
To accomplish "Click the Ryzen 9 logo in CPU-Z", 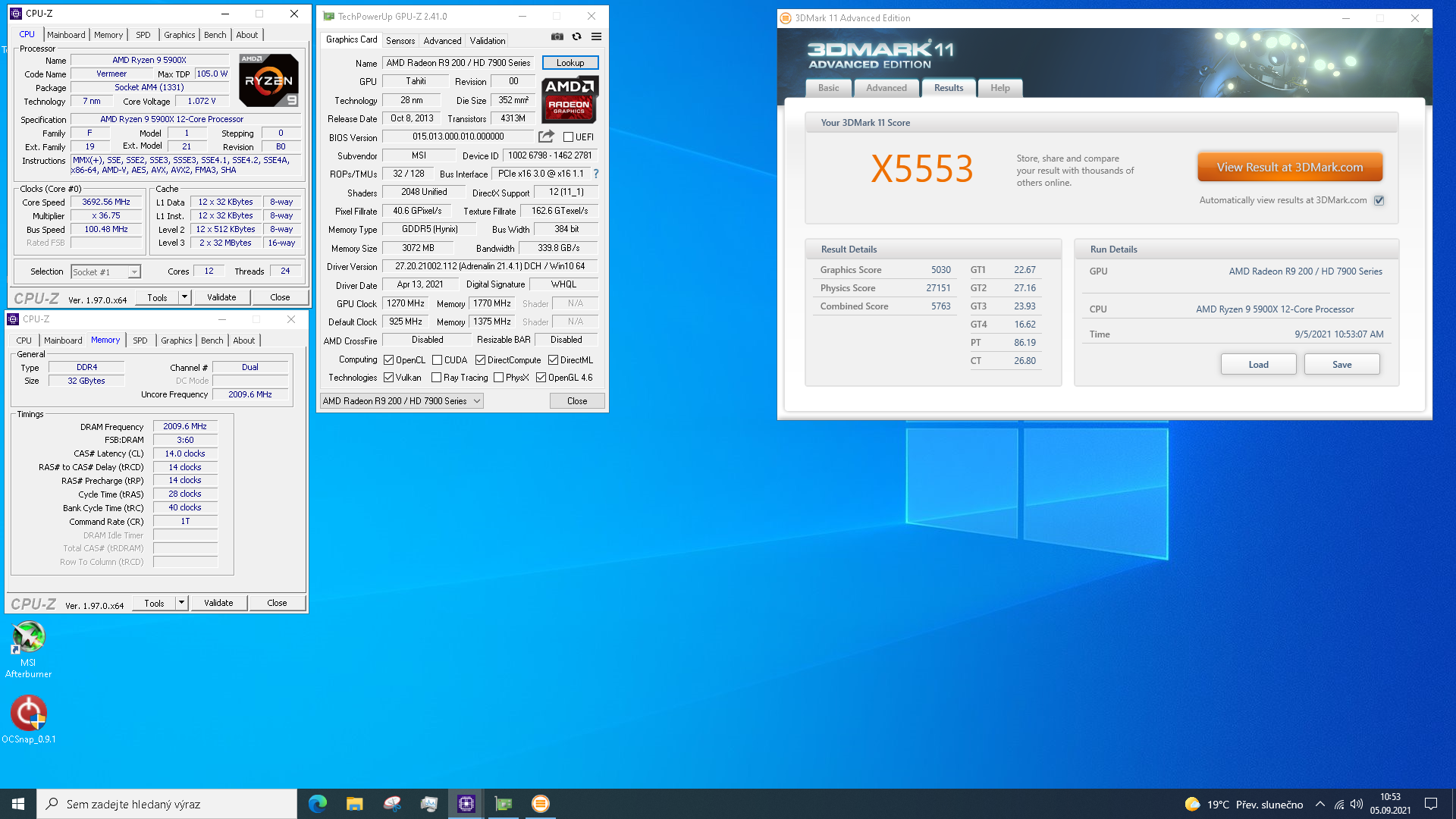I will pos(268,80).
